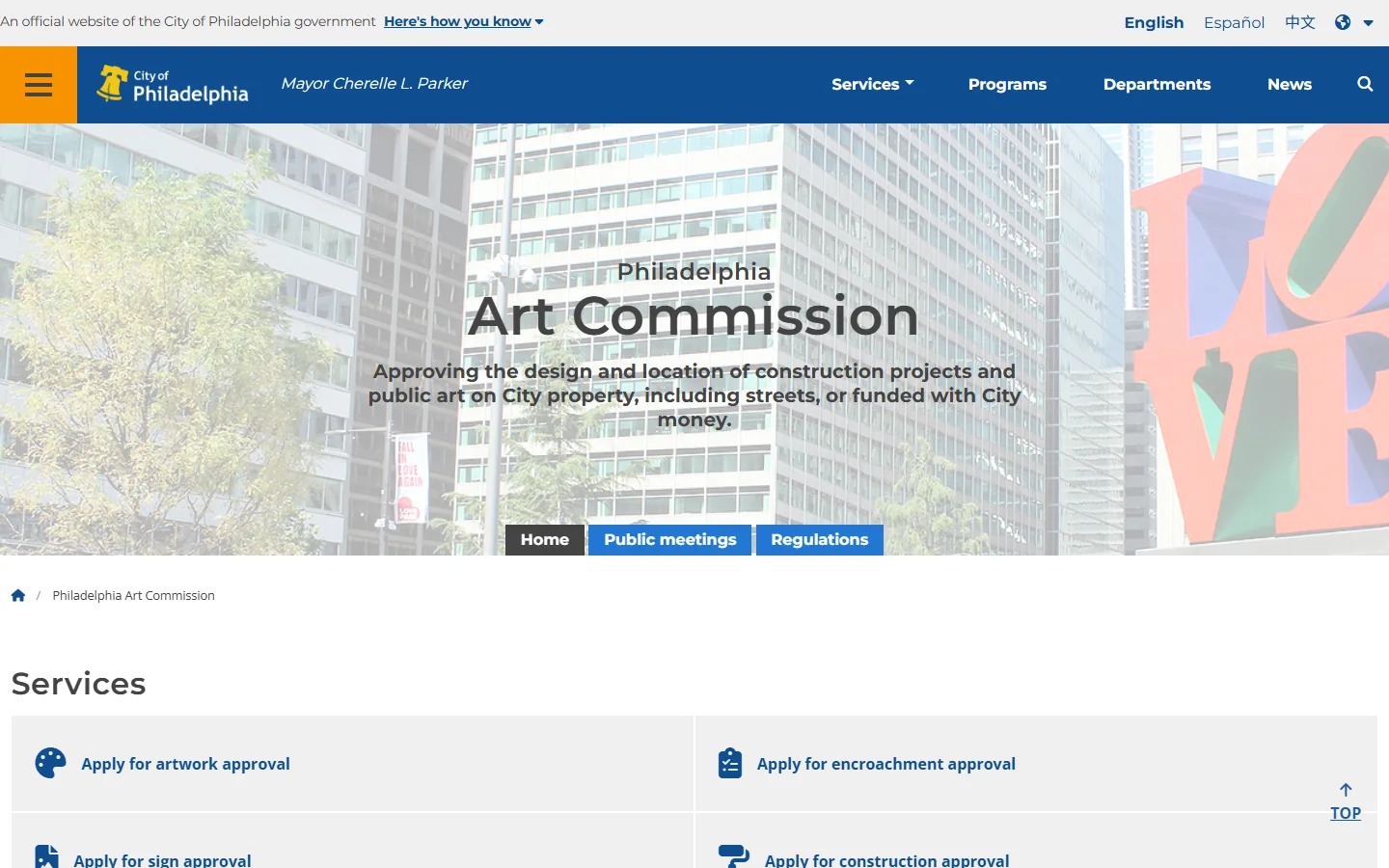Open Apply for artwork approval
The image size is (1389, 868).
185,764
